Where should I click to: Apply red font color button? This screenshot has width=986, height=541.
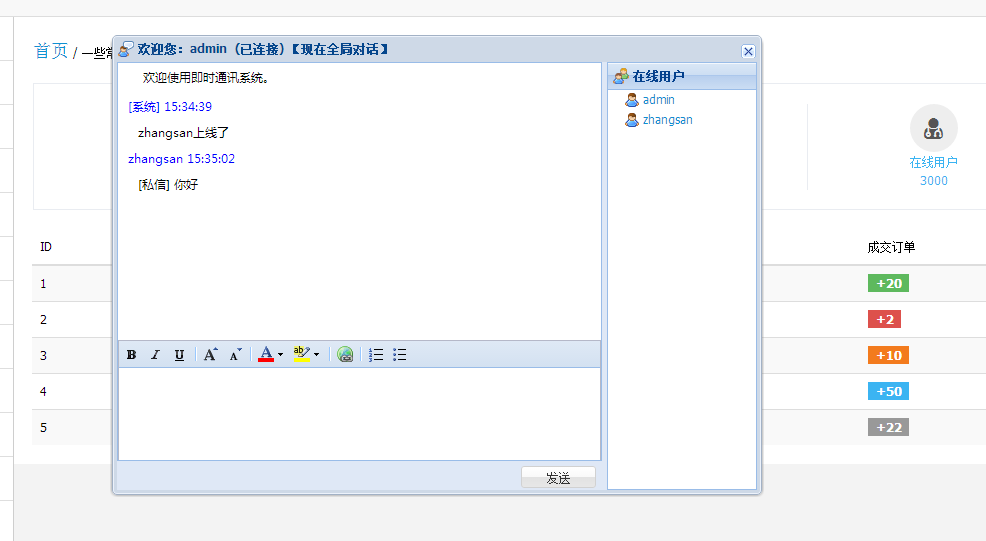pos(266,355)
